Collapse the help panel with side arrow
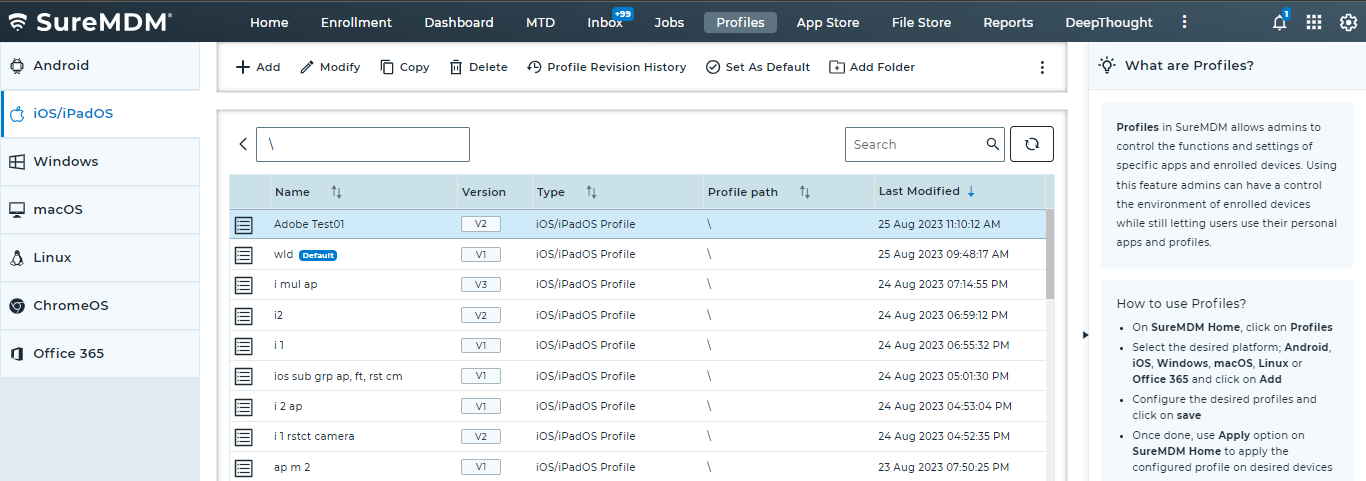 1085,335
